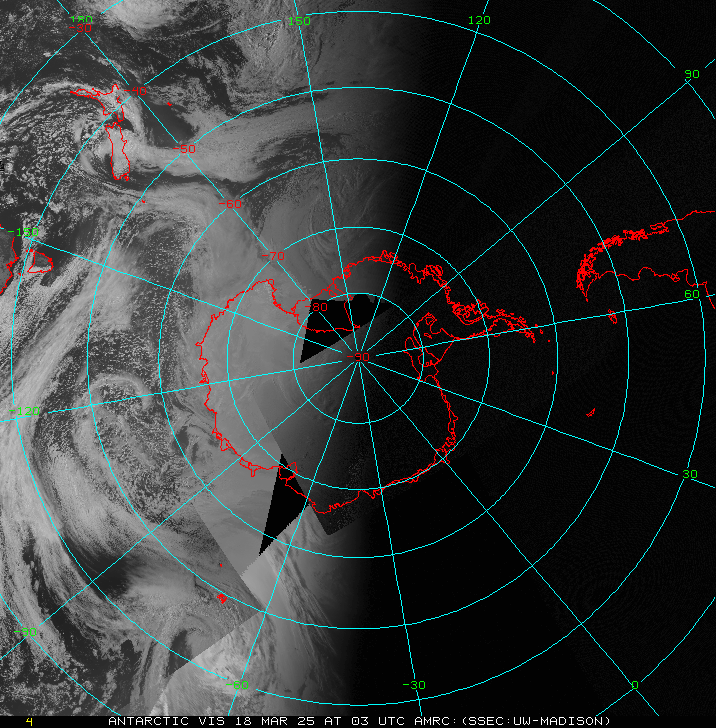Click the caption text 'ANTARCTIC VIS'

pyautogui.click(x=166, y=721)
